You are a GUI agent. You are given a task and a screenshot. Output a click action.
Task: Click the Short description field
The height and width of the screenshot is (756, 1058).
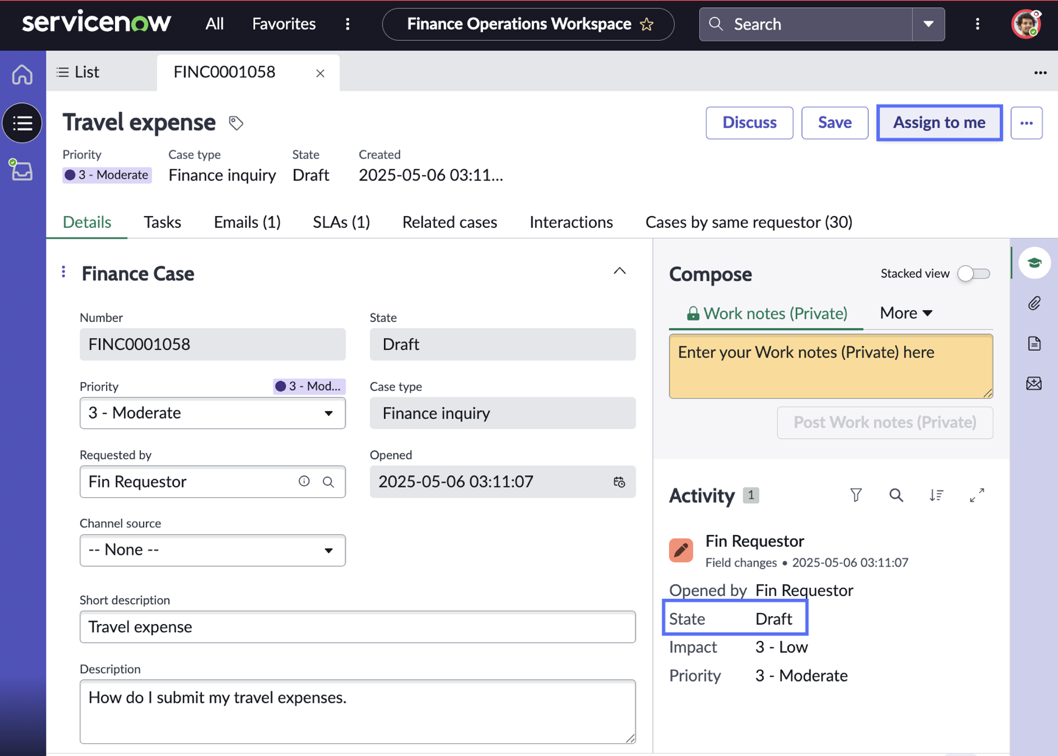click(358, 627)
